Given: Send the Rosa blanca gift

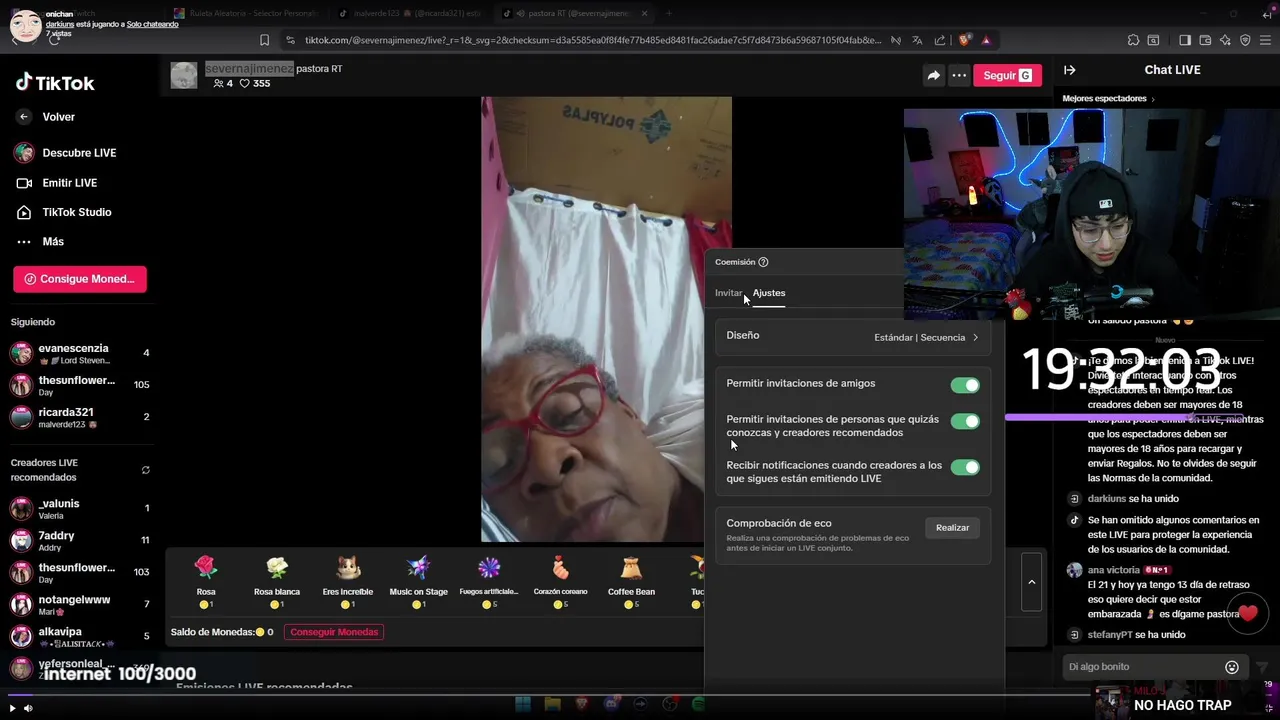Looking at the screenshot, I should (x=277, y=581).
